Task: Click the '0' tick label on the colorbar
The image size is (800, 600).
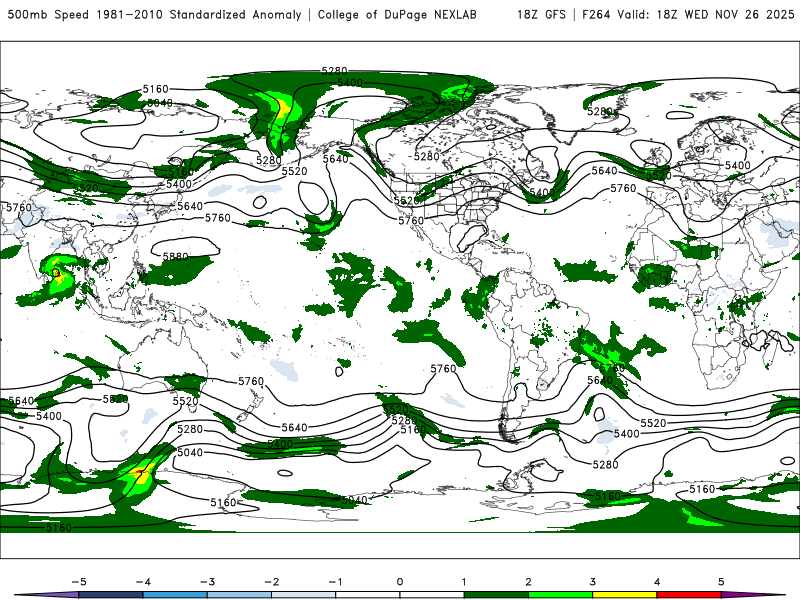Action: [x=399, y=582]
